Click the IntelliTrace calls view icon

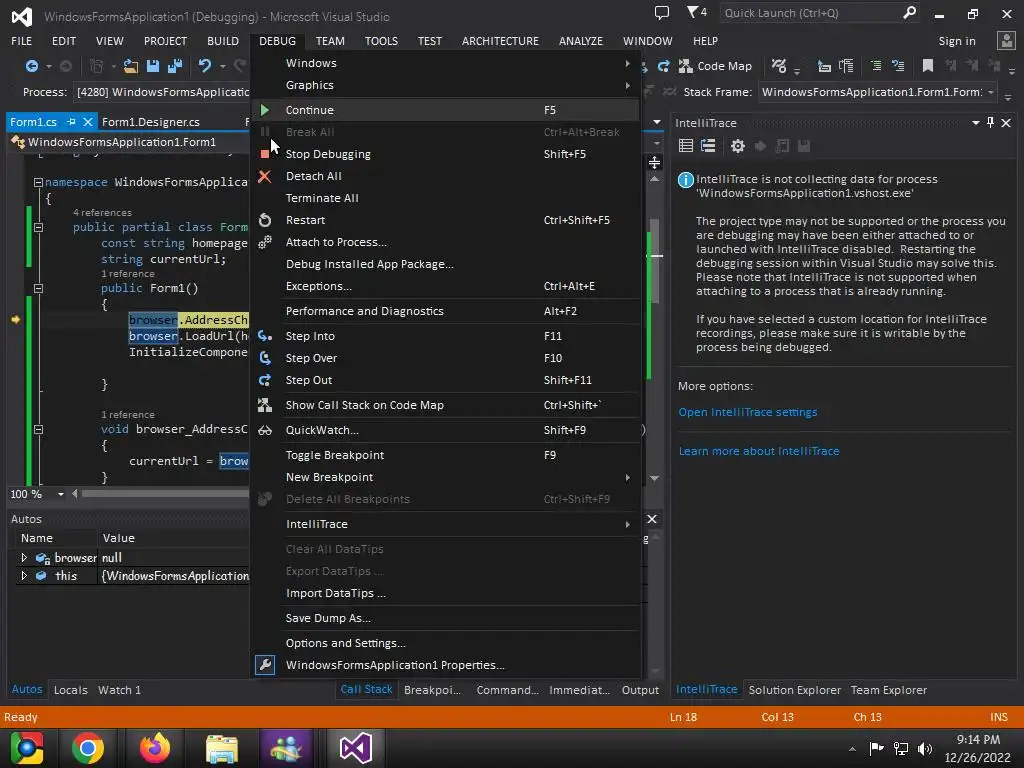(708, 146)
